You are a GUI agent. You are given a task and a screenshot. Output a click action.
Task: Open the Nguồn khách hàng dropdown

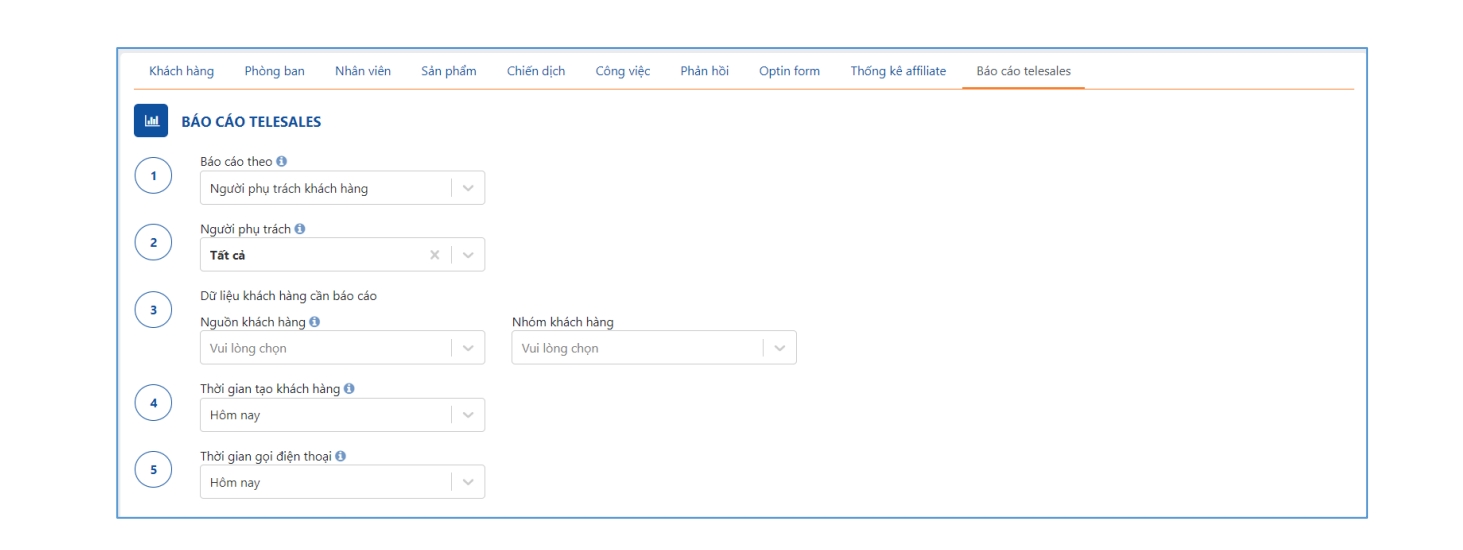point(468,348)
